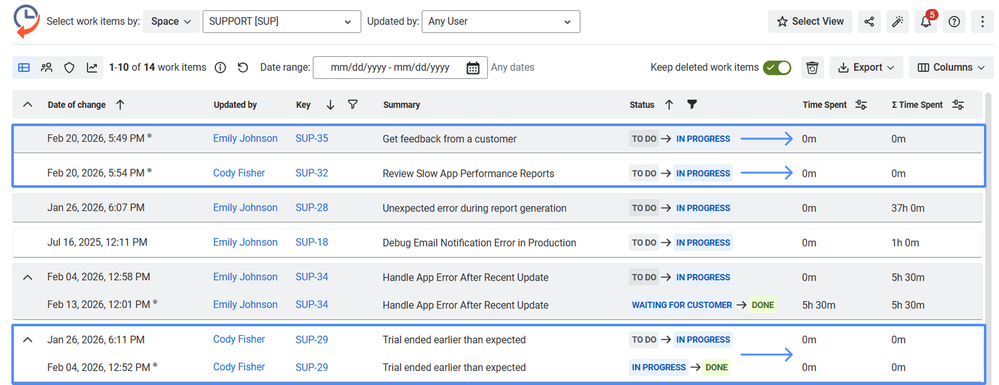Open the Key column filter icon

[352, 105]
